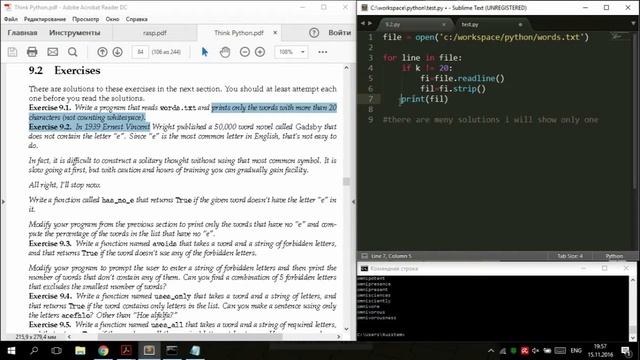Screen dimensions: 640x360
Task: Click the print icon in Acrobat toolbar
Action: pyautogui.click(x=32, y=52)
